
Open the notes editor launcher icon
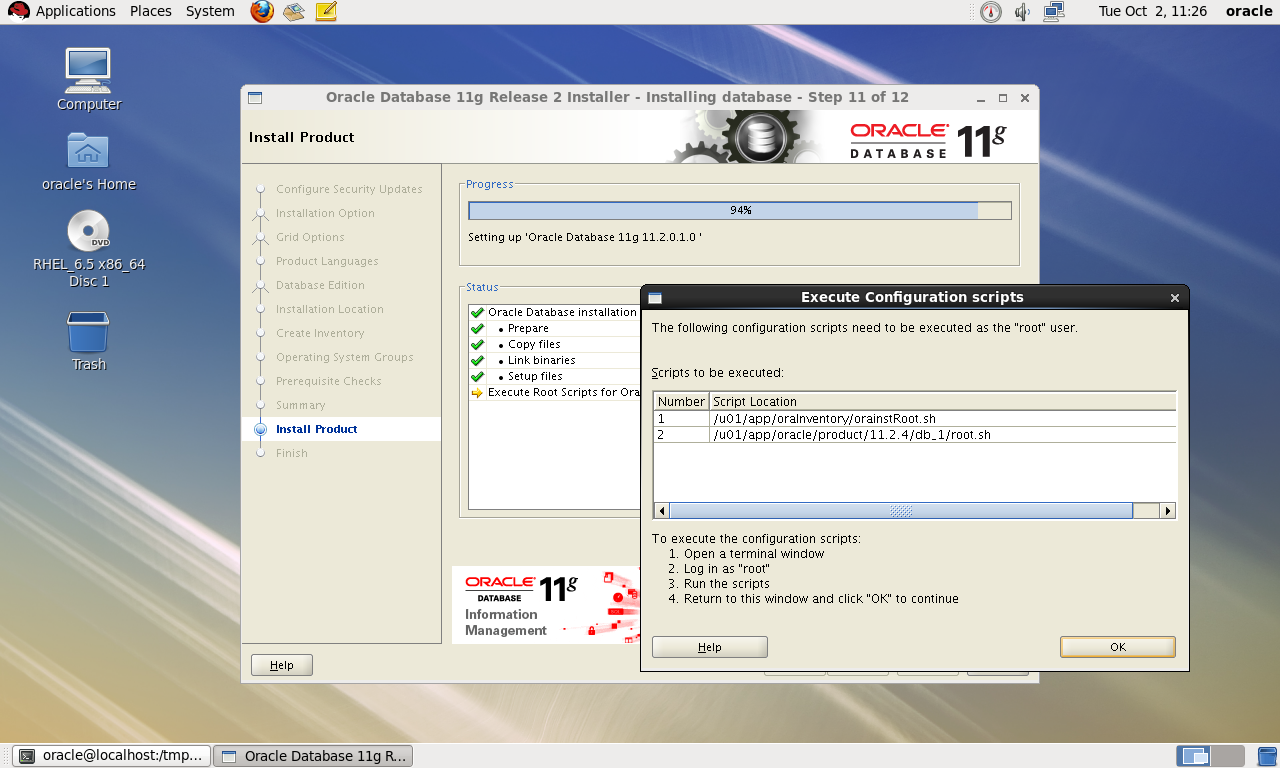click(325, 12)
